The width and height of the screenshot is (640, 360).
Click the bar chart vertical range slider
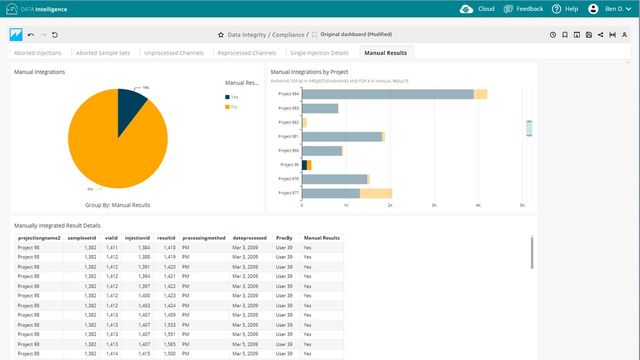pos(529,128)
